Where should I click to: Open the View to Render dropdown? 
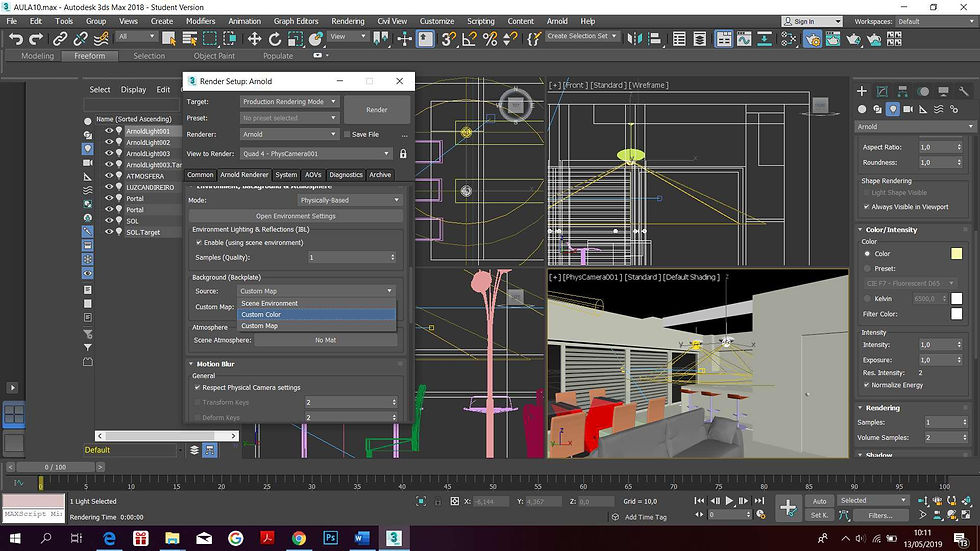pyautogui.click(x=316, y=153)
